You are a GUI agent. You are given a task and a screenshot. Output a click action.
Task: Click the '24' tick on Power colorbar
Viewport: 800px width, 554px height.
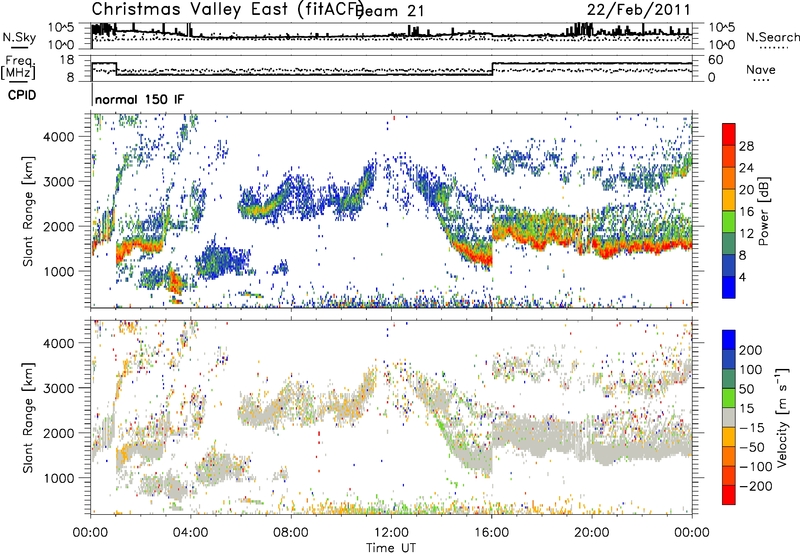(x=746, y=168)
